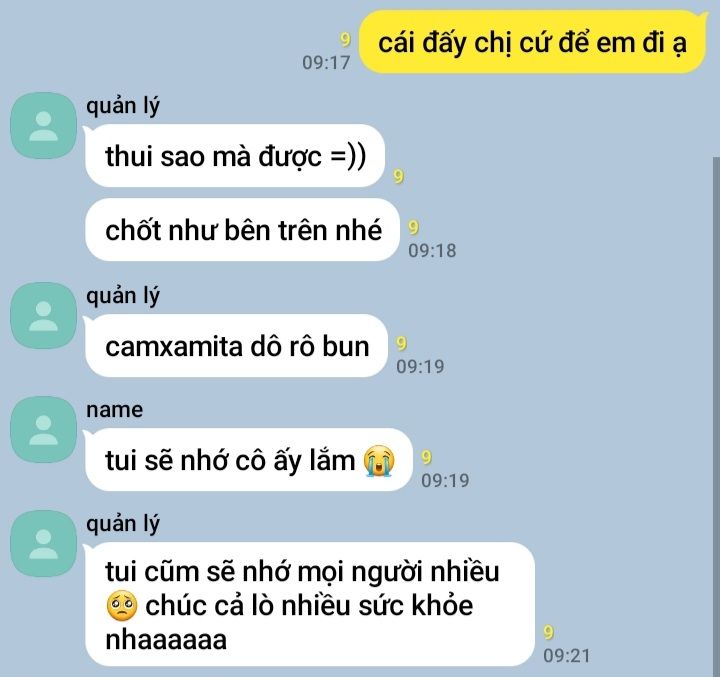Click the 'quản lý' name above 'camxamita dô rô bun'

123,297
